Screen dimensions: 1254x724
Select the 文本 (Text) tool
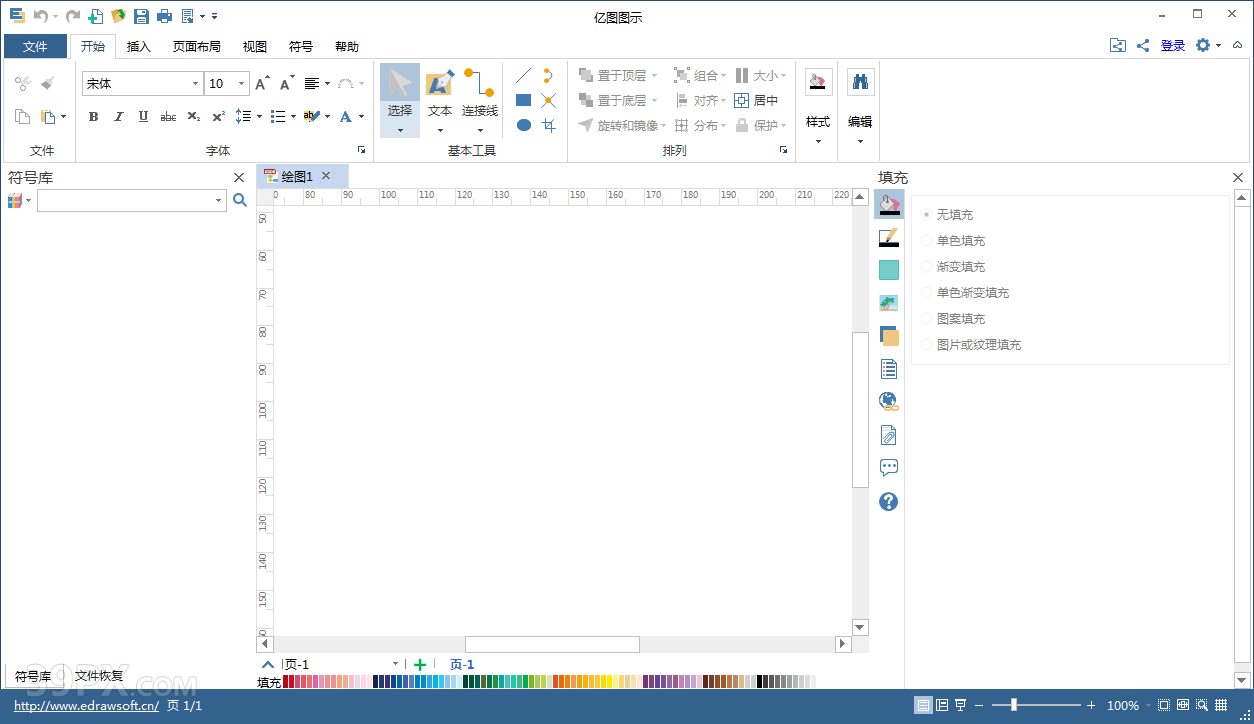[x=439, y=97]
